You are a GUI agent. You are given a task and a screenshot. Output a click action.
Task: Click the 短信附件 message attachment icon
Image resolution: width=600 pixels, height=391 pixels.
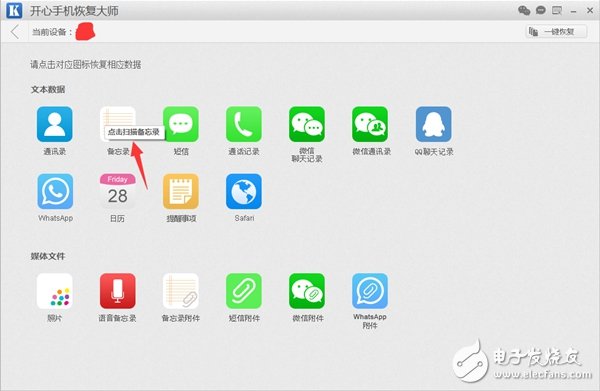(x=244, y=291)
